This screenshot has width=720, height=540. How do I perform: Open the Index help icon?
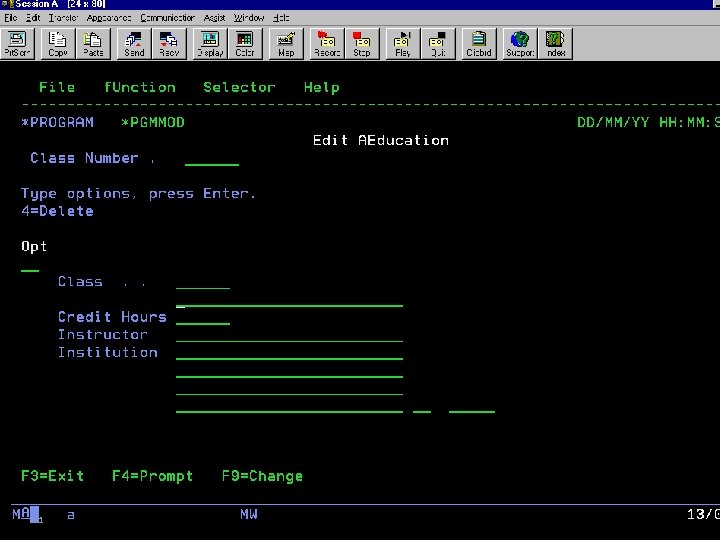pos(556,44)
